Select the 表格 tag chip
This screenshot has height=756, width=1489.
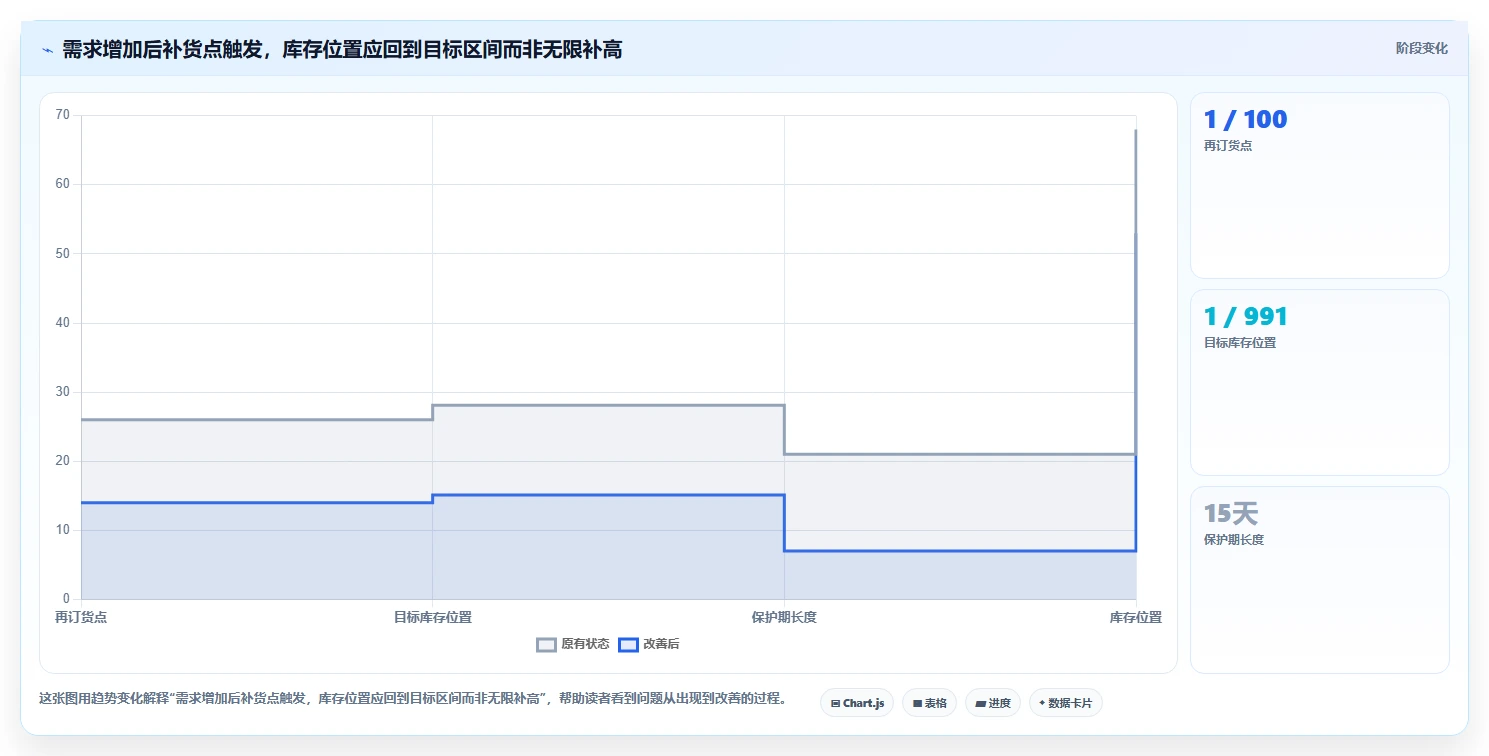click(x=929, y=703)
